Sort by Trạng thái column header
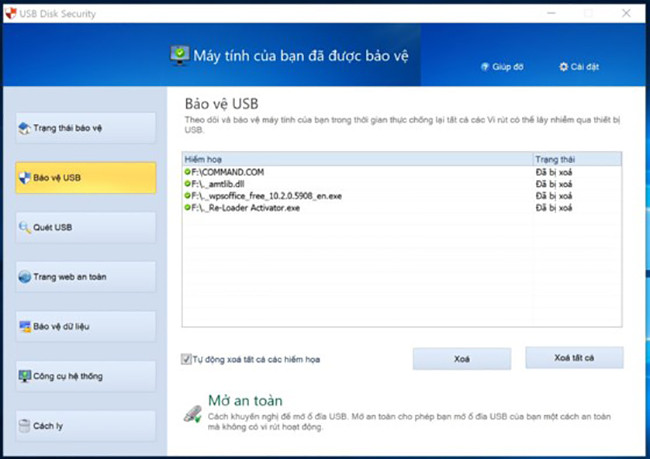650x459 pixels. coord(576,159)
